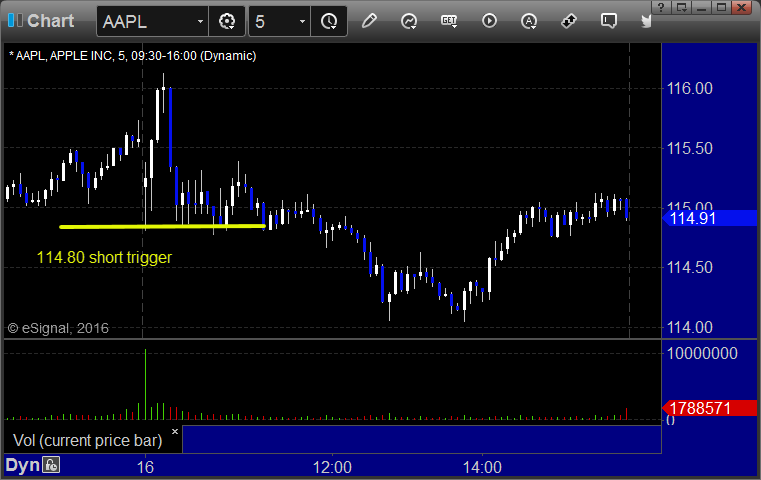This screenshot has width=761, height=480.
Task: Maximize the chart window
Action: (x=722, y=7)
